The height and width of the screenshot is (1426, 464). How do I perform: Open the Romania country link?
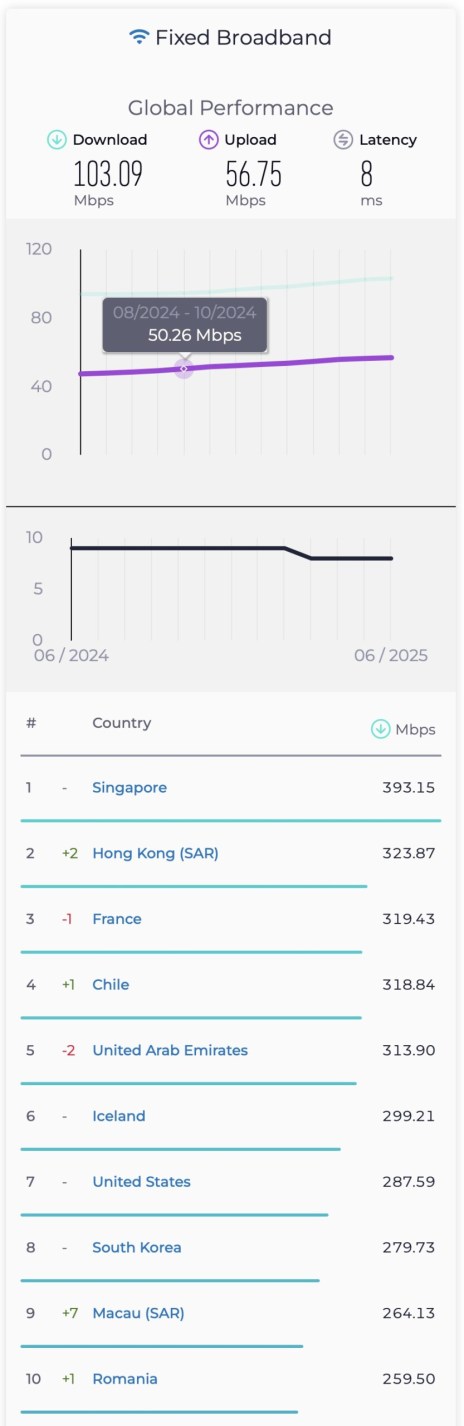click(x=125, y=1378)
